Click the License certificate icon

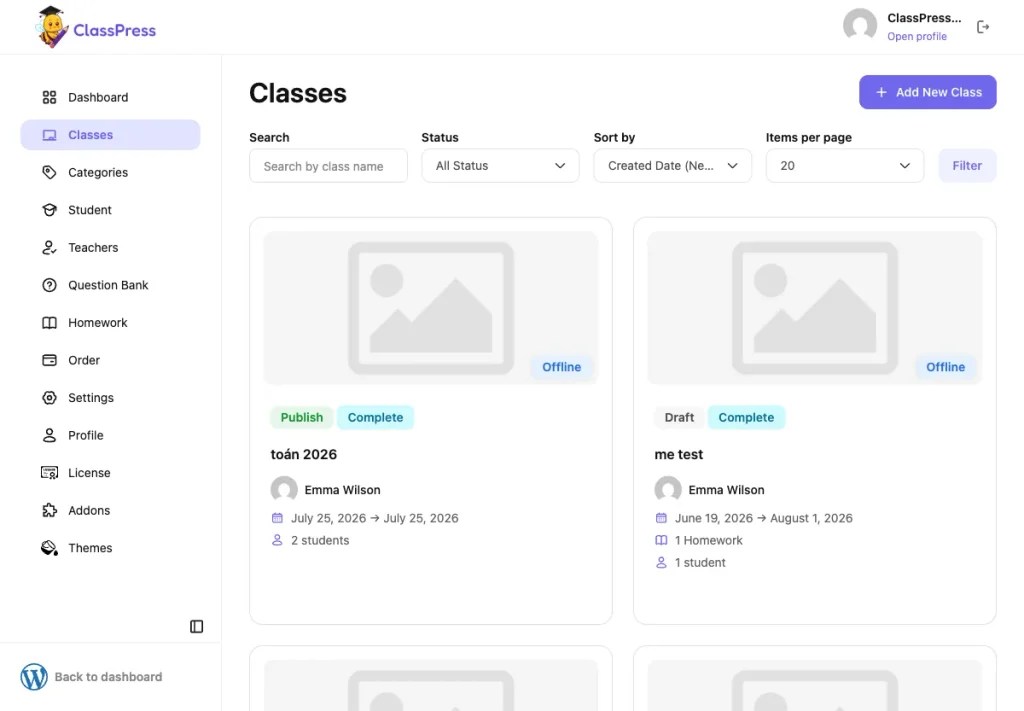[x=49, y=473]
